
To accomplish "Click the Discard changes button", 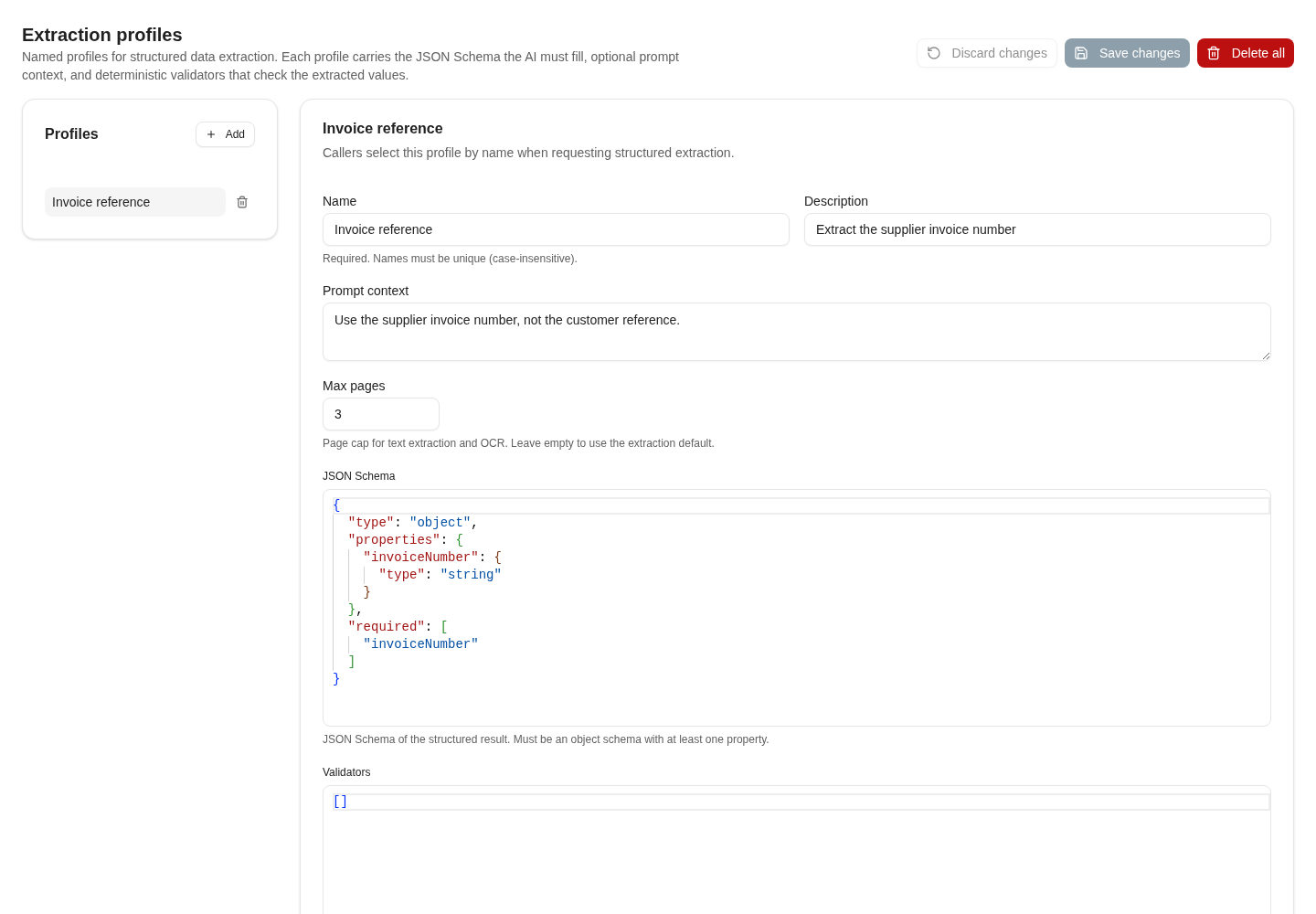I will 987,53.
